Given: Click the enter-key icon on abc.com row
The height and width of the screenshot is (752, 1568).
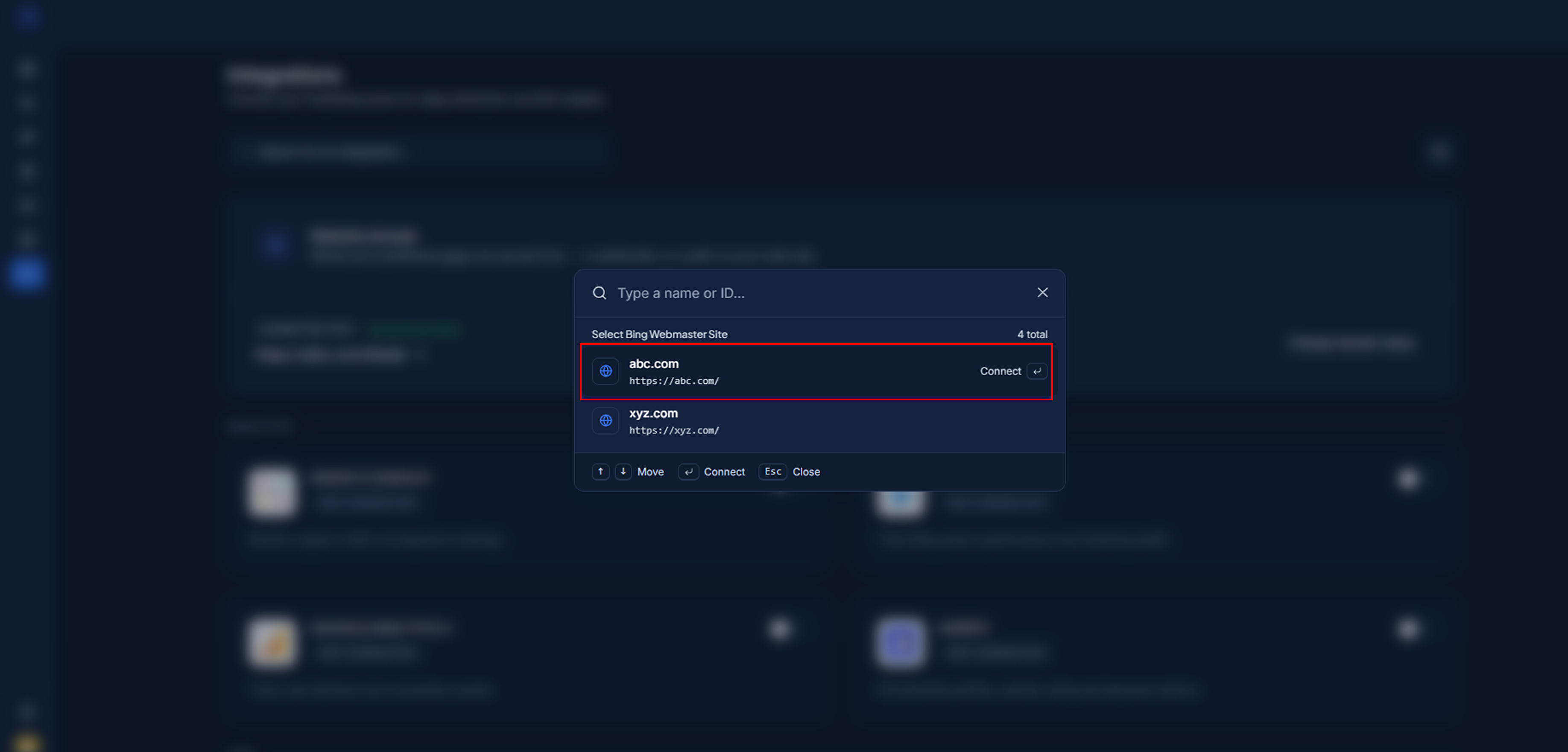Looking at the screenshot, I should click(x=1037, y=370).
